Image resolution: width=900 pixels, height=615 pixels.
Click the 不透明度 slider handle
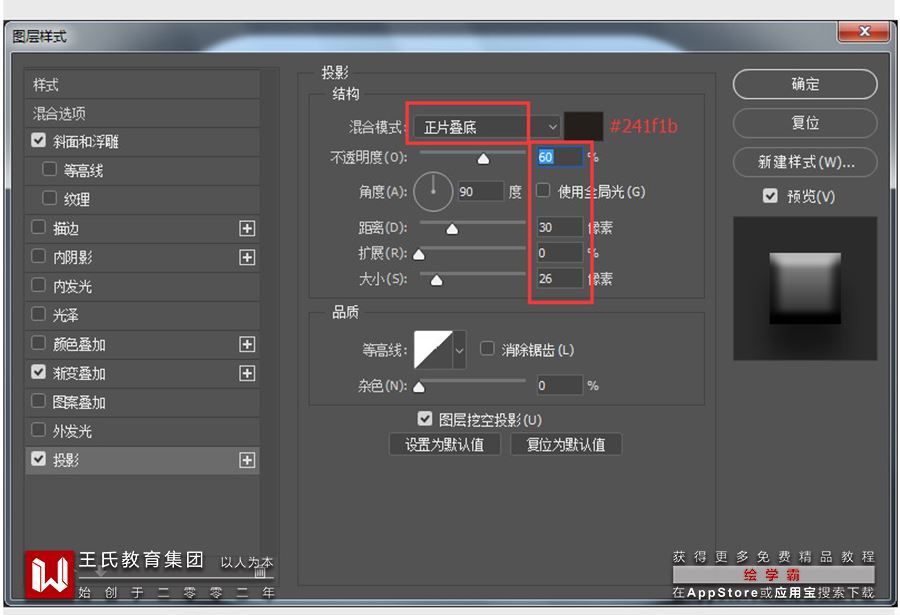[483, 159]
